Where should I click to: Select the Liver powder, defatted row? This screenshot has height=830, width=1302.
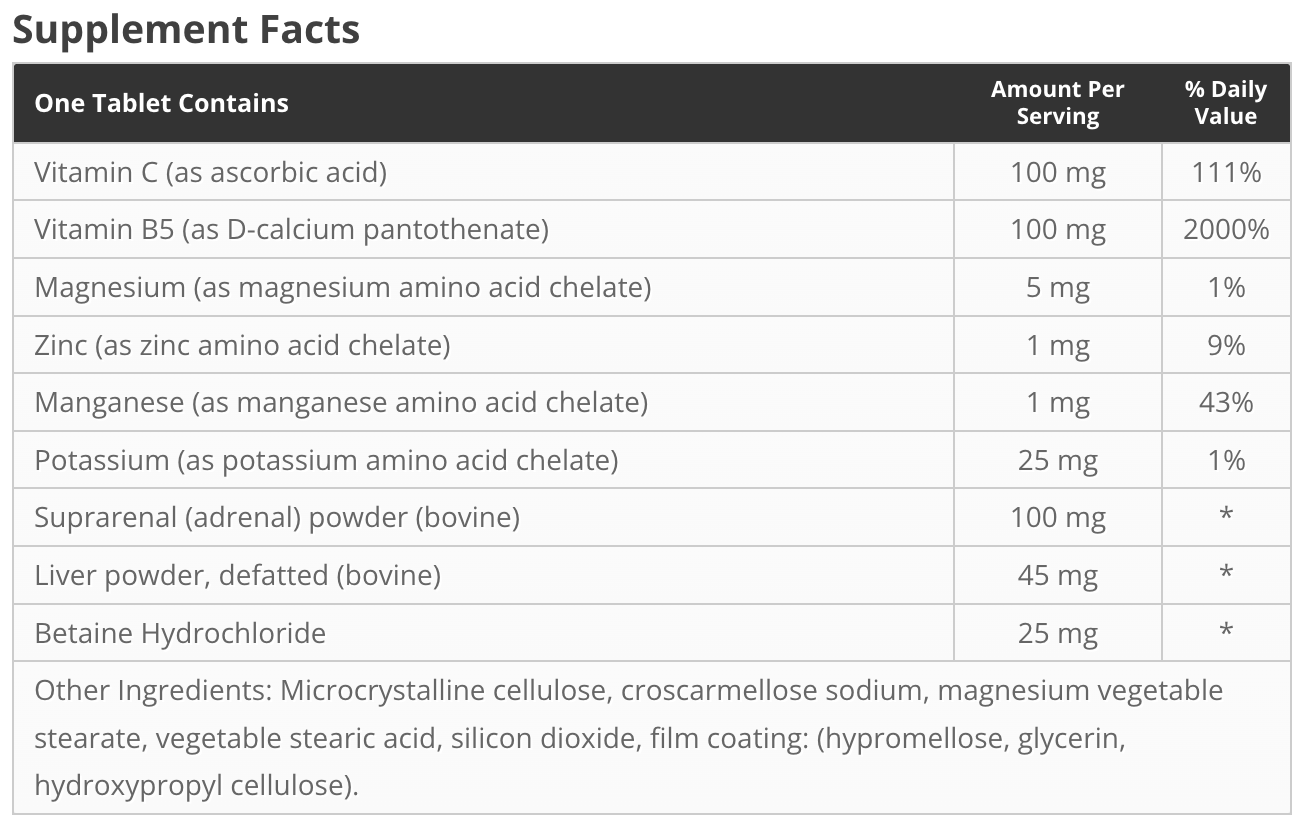coord(237,575)
